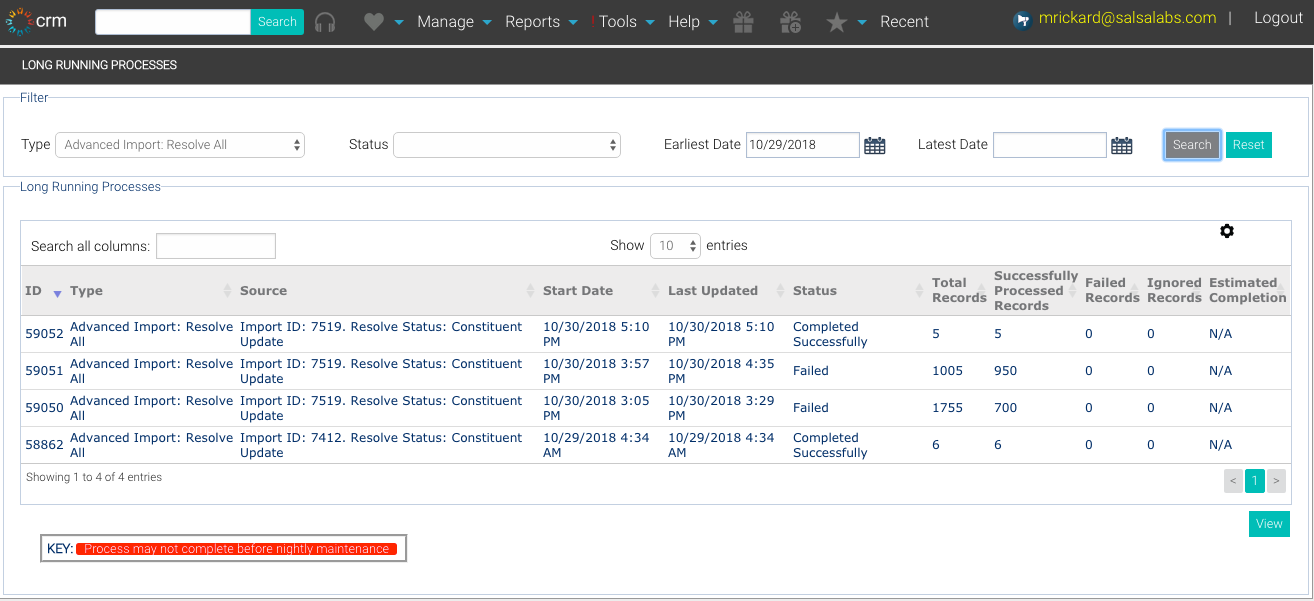Expand the Type filter dropdown
The height and width of the screenshot is (601, 1314).
click(180, 145)
